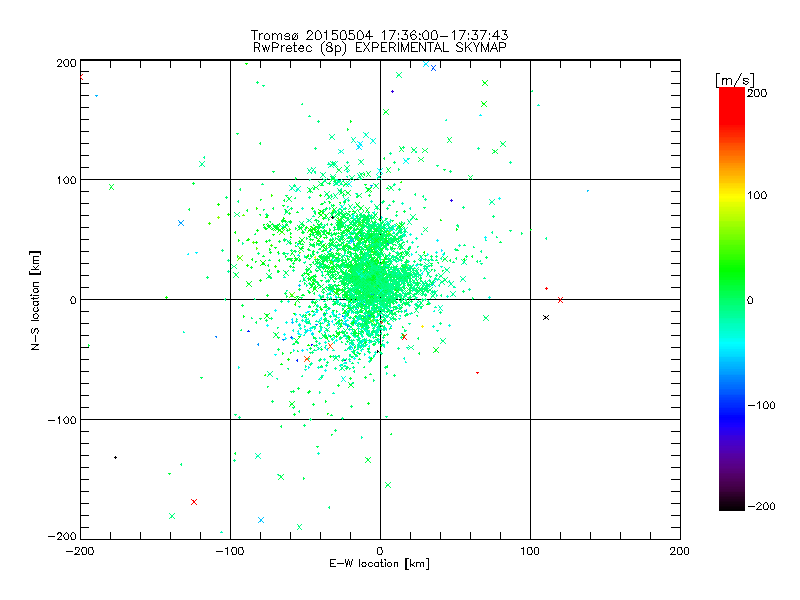Click the plot title "Tromsø 20150504 17:36:00-17:37:43"
800x600 pixels.
tap(379, 35)
